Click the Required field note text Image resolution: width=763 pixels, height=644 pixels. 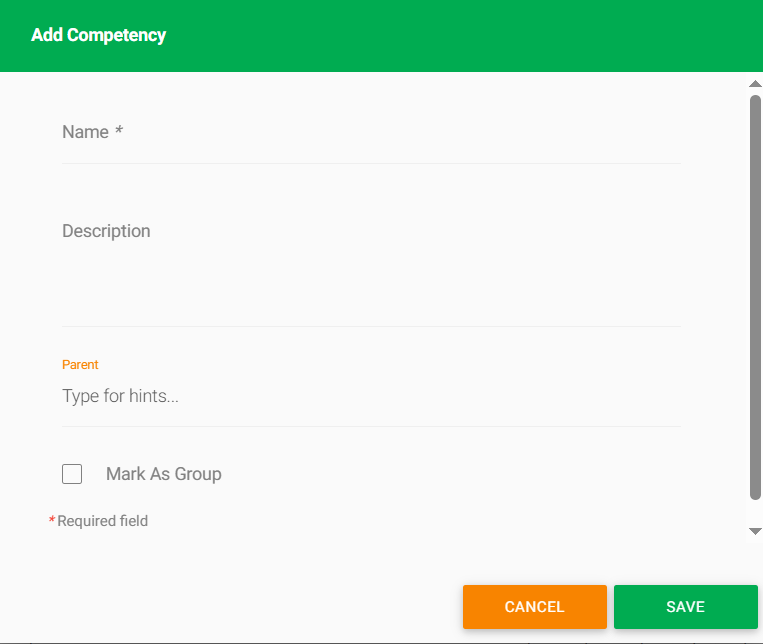click(103, 521)
